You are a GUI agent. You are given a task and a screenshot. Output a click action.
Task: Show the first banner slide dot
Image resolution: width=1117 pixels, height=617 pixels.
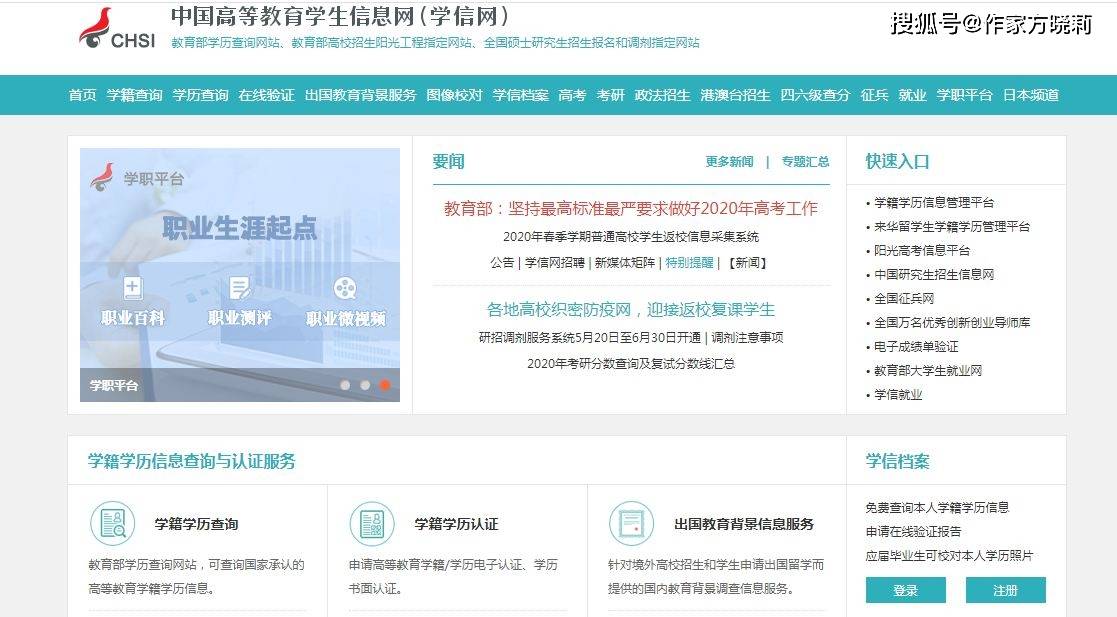(346, 385)
